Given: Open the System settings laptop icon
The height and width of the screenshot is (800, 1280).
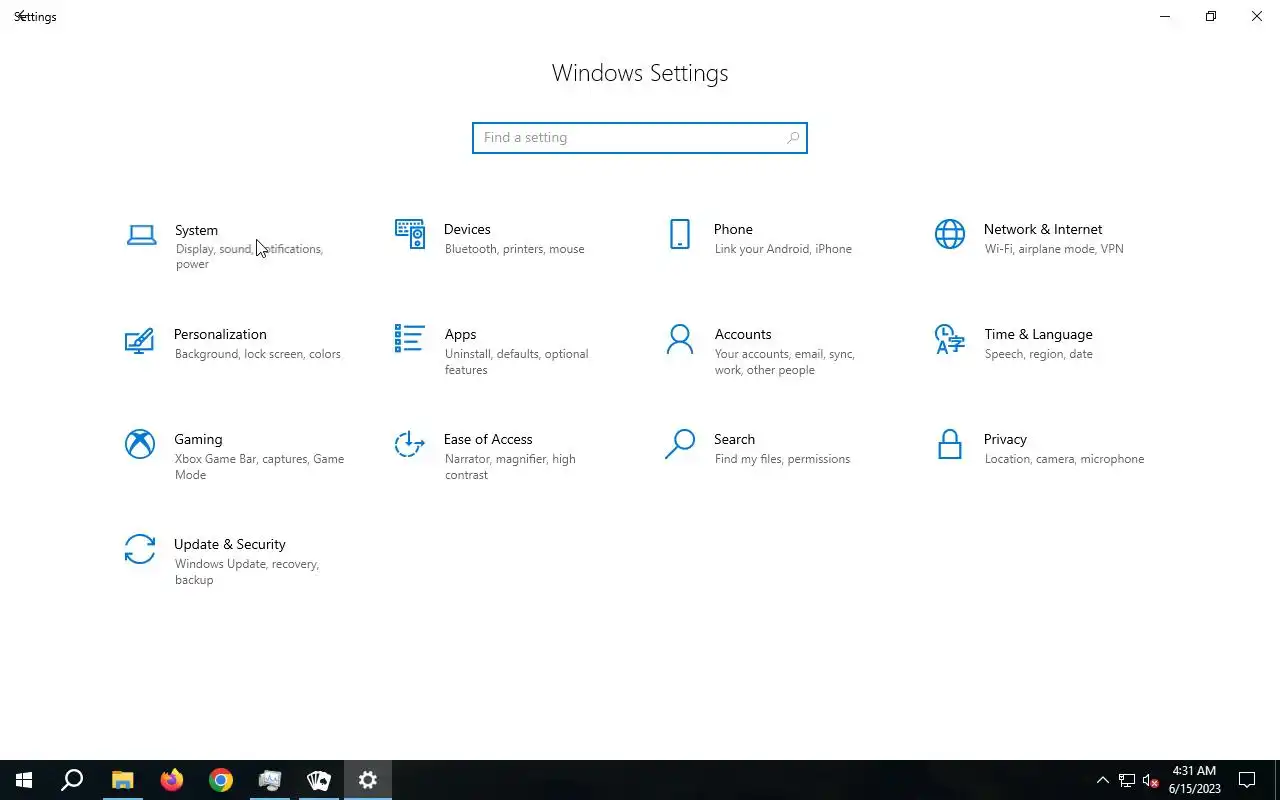Looking at the screenshot, I should coord(141,235).
